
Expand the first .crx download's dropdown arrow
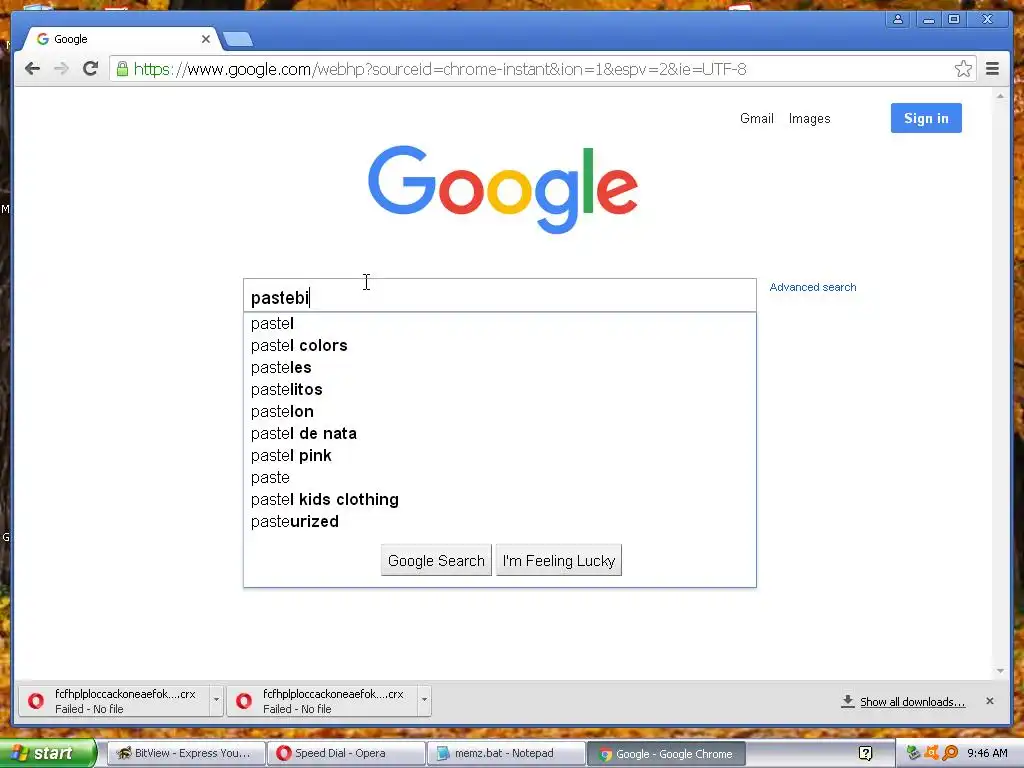(x=216, y=700)
